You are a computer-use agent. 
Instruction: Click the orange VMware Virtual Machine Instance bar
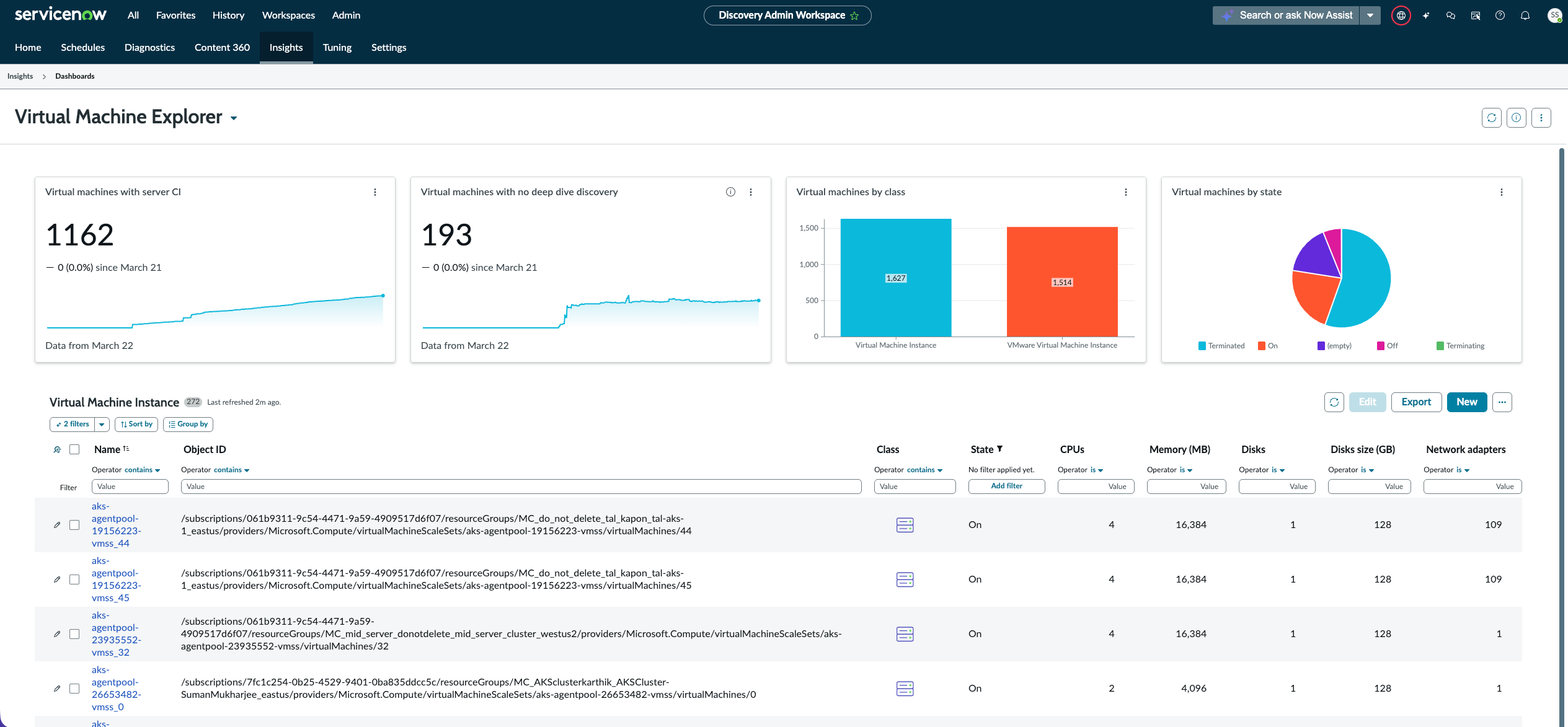point(1062,282)
